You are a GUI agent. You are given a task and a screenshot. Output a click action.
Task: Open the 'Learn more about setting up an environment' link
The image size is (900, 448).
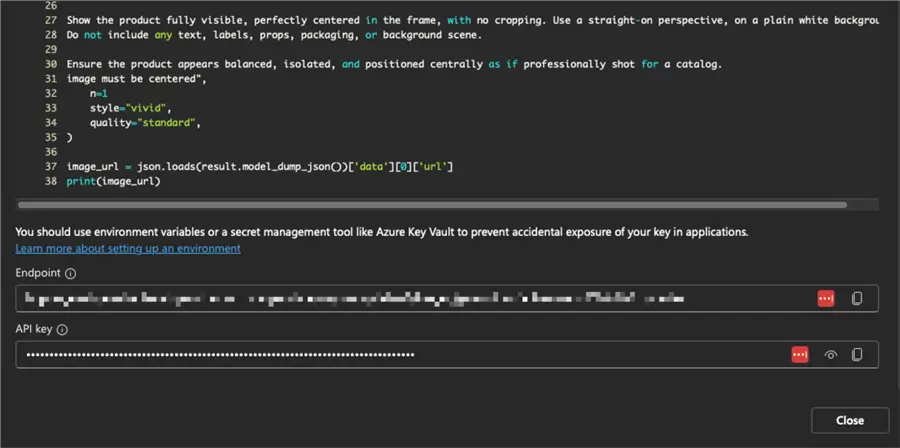point(128,248)
